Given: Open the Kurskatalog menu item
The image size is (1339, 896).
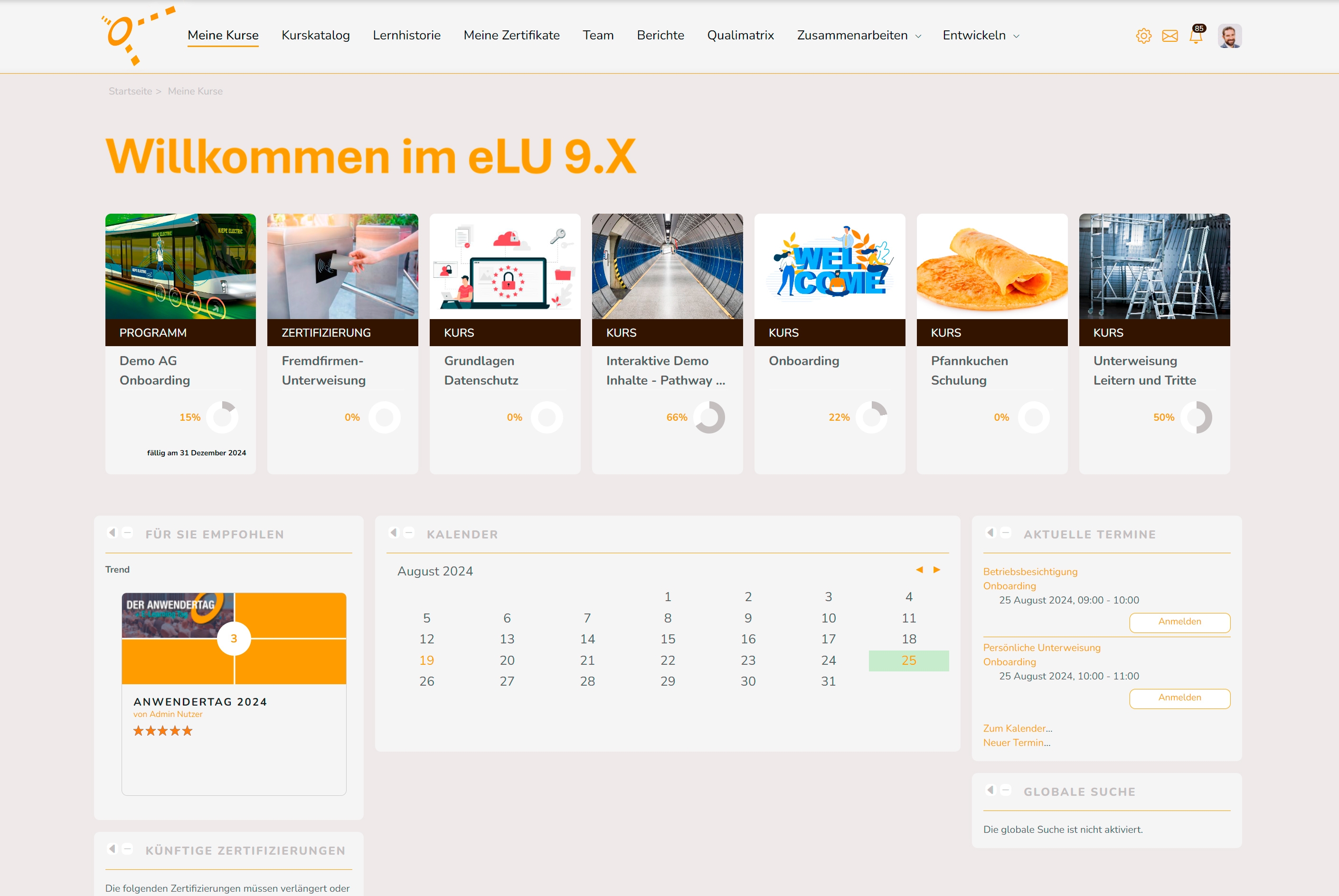Looking at the screenshot, I should (x=315, y=36).
